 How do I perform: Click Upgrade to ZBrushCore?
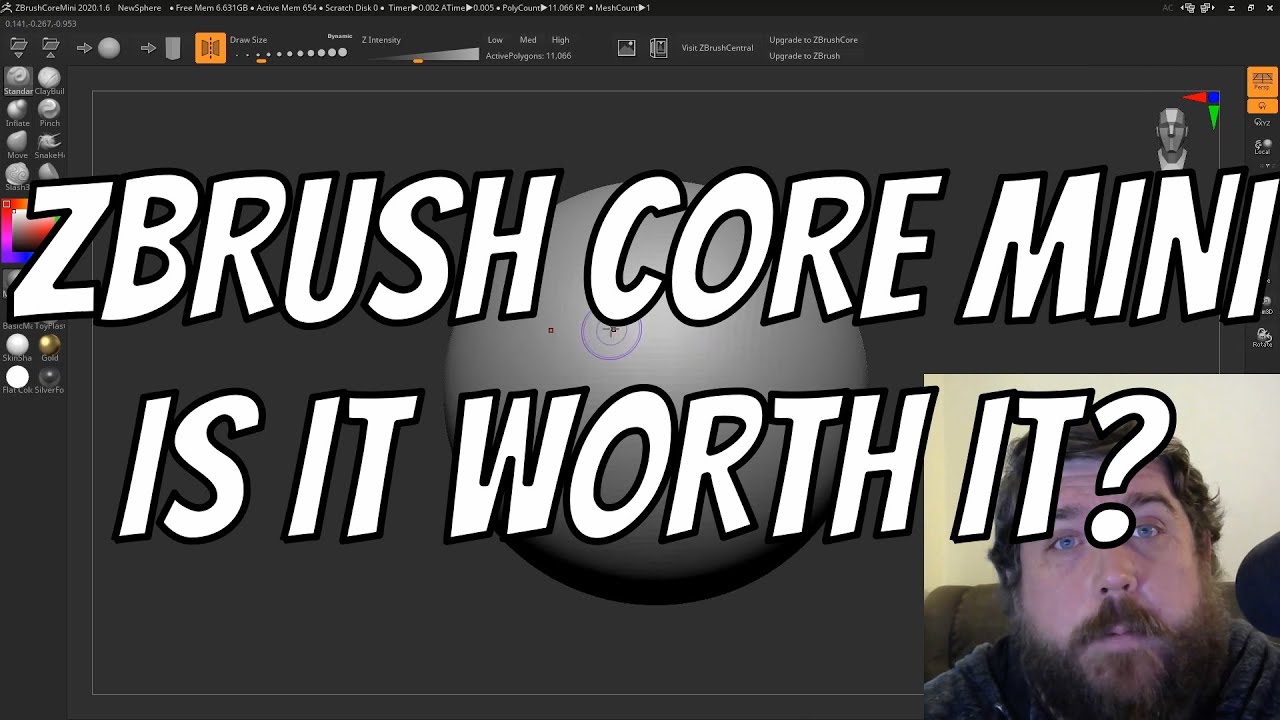(813, 40)
